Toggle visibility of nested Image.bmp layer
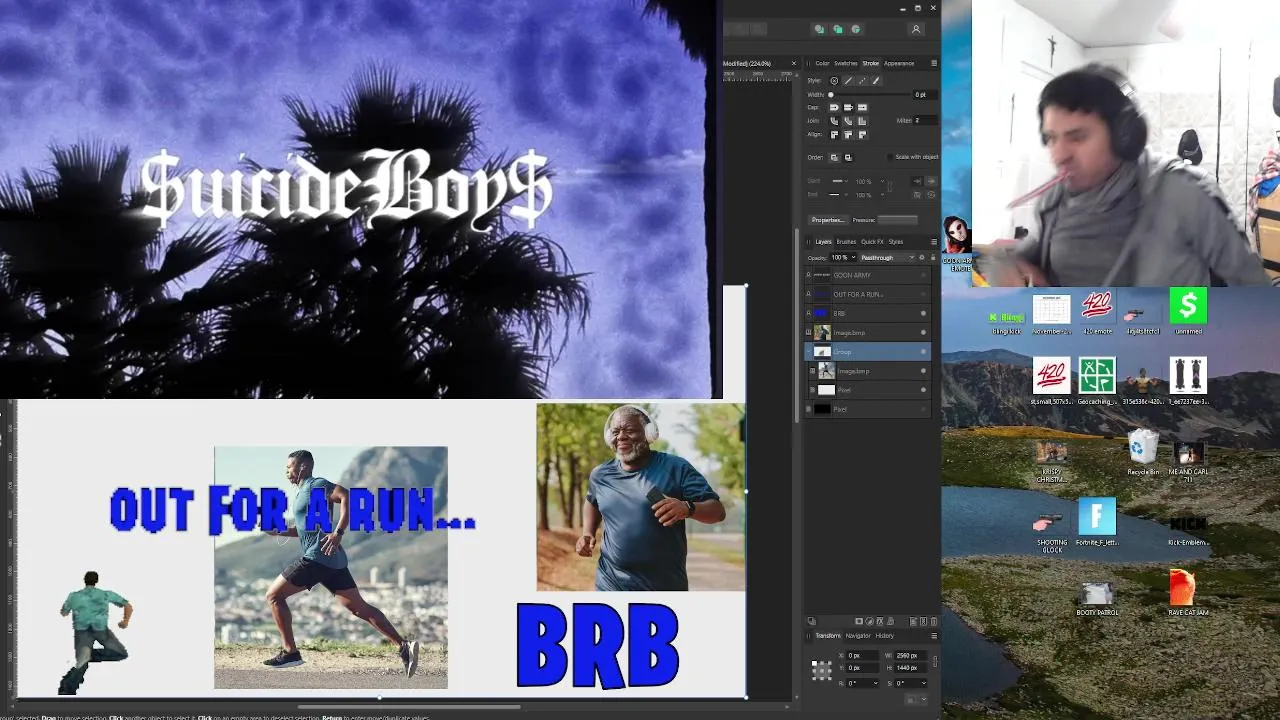Image resolution: width=1280 pixels, height=720 pixels. point(923,371)
